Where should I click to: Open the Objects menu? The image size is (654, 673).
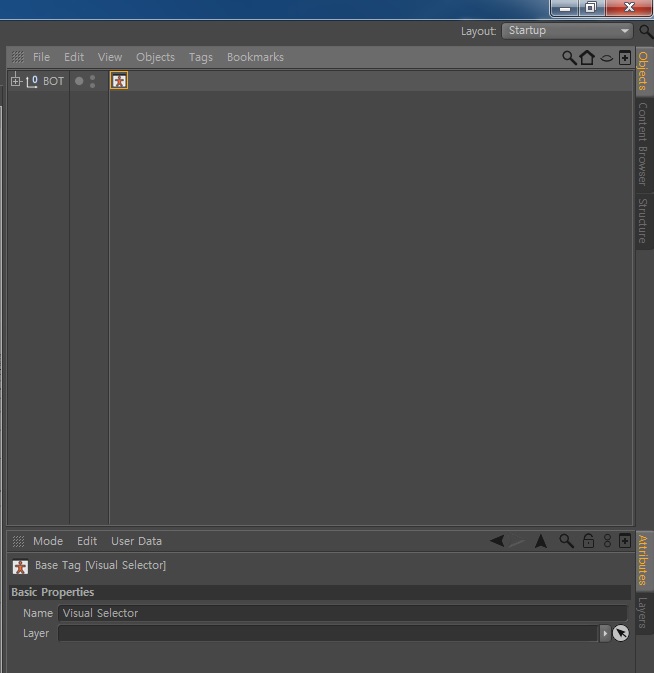coord(155,57)
